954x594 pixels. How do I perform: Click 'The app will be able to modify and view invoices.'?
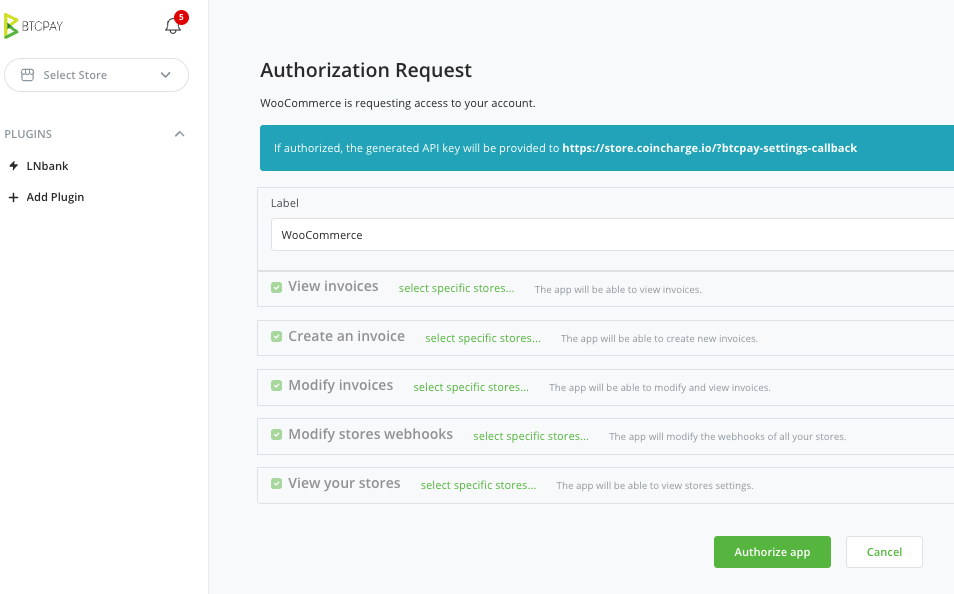click(x=660, y=388)
